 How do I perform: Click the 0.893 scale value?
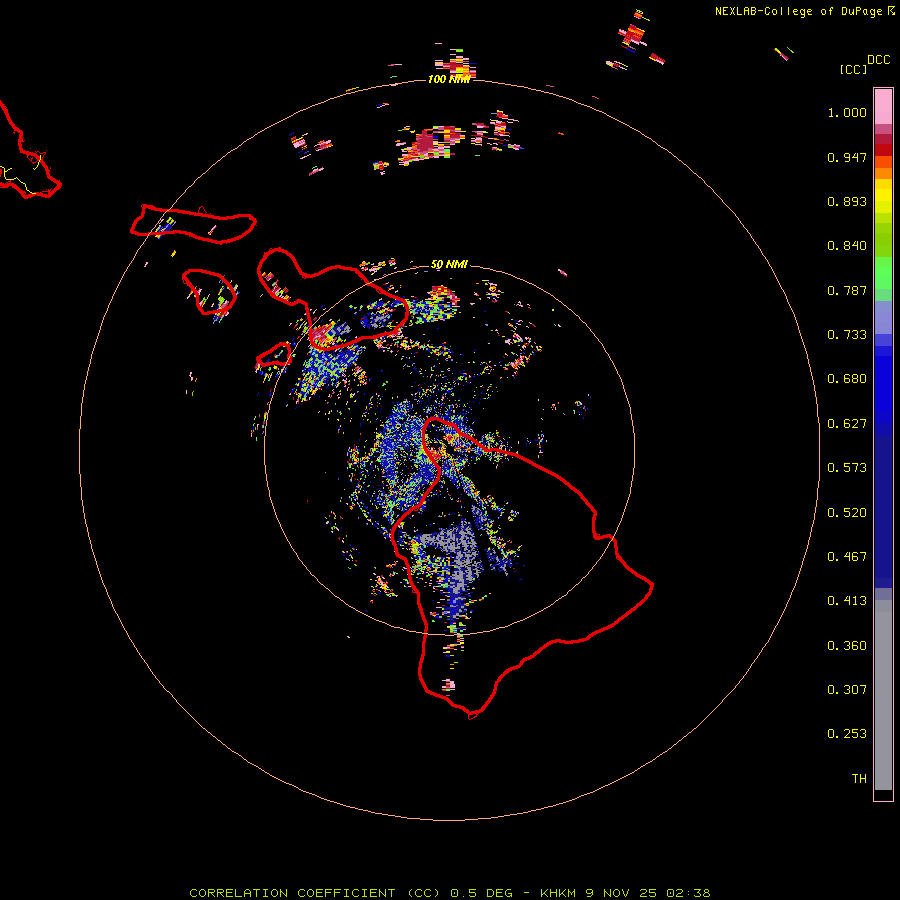click(x=847, y=201)
